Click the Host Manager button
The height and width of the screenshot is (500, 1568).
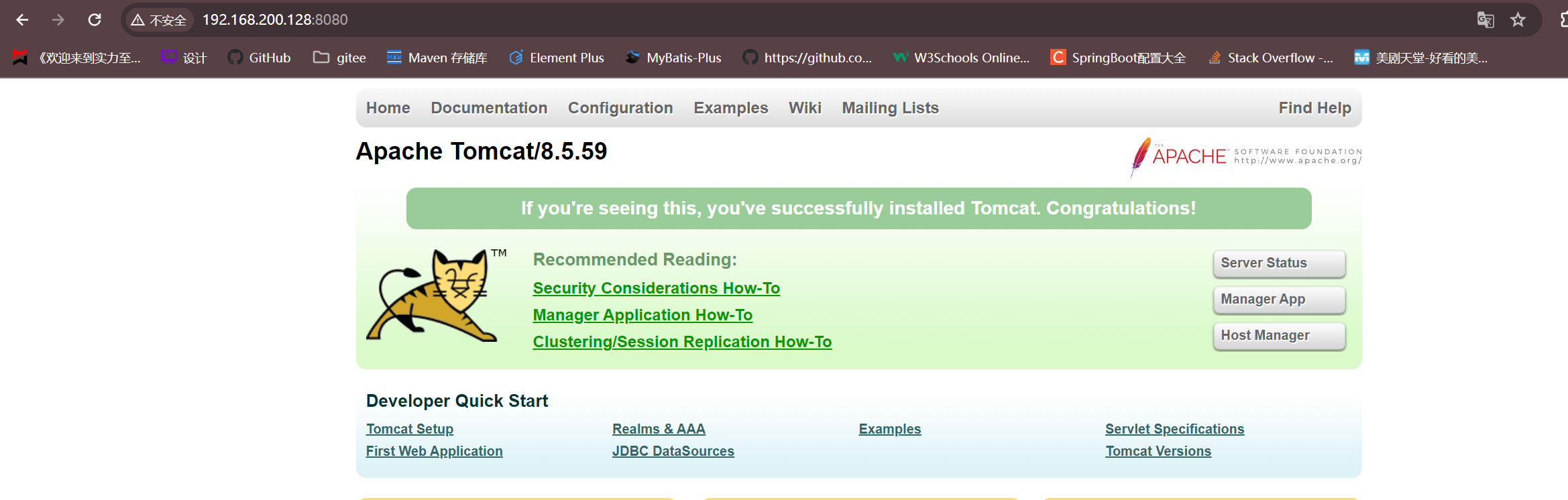[x=1279, y=336]
